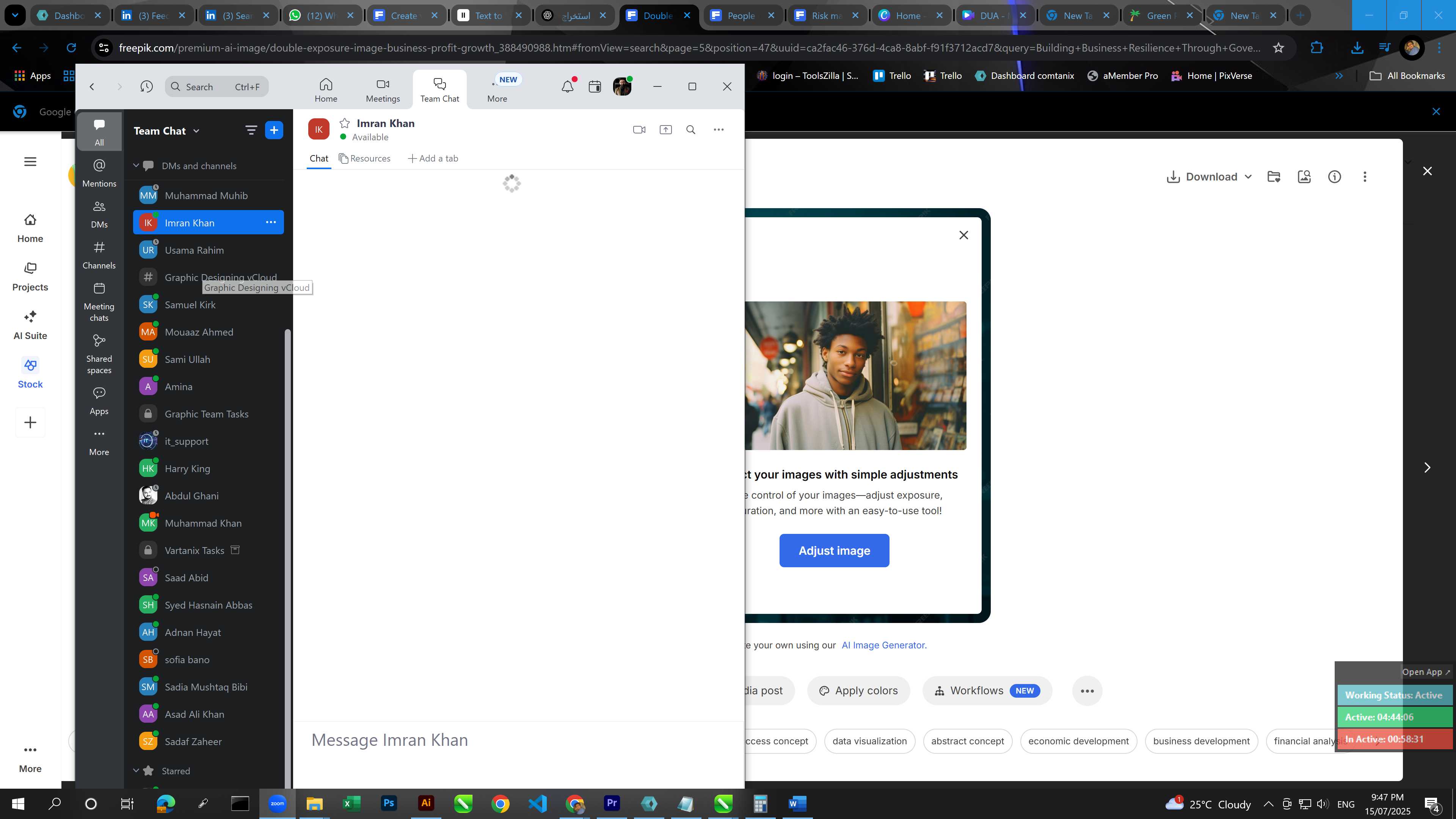Save Freepik image to collection folder
This screenshot has height=819, width=1456.
[x=1274, y=177]
